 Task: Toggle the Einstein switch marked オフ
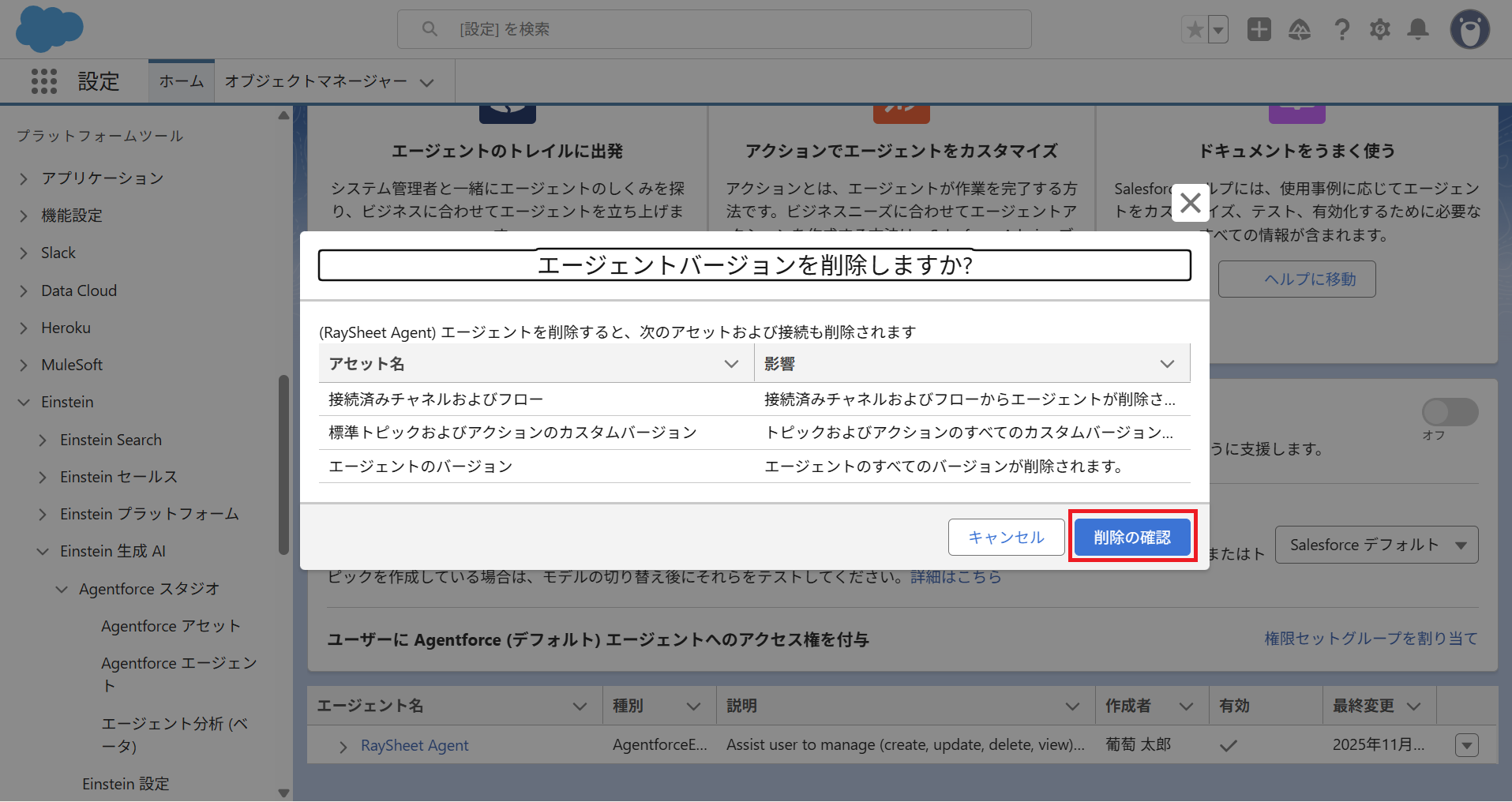tap(1450, 412)
